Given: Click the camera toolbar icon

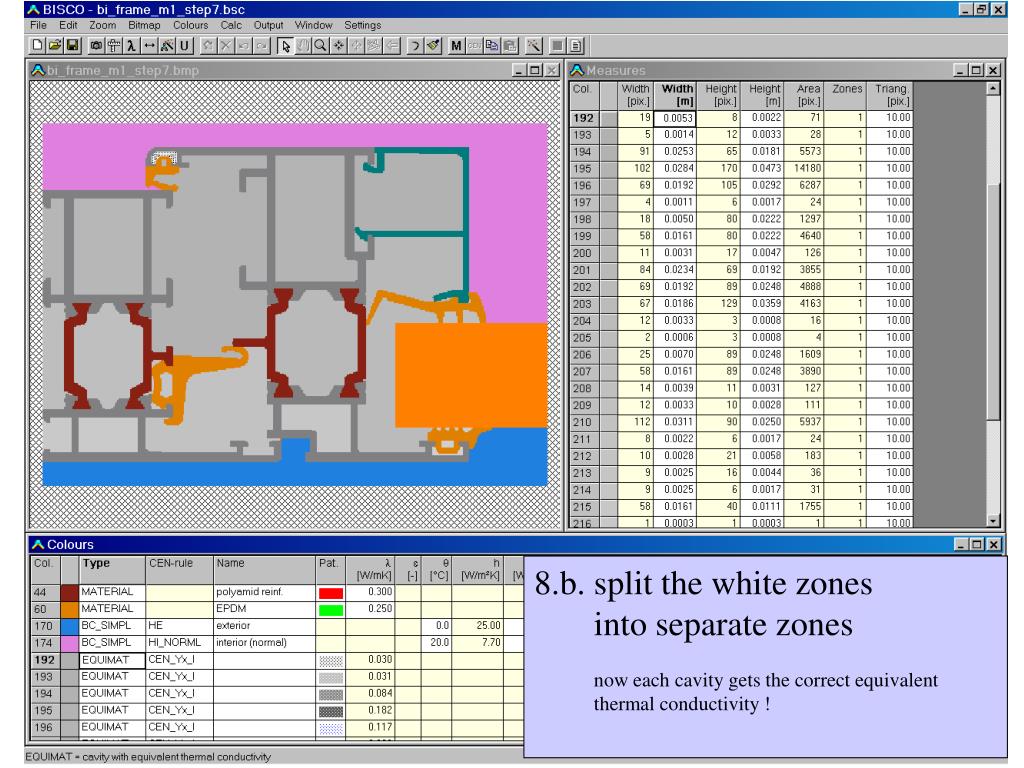Looking at the screenshot, I should pos(96,45).
